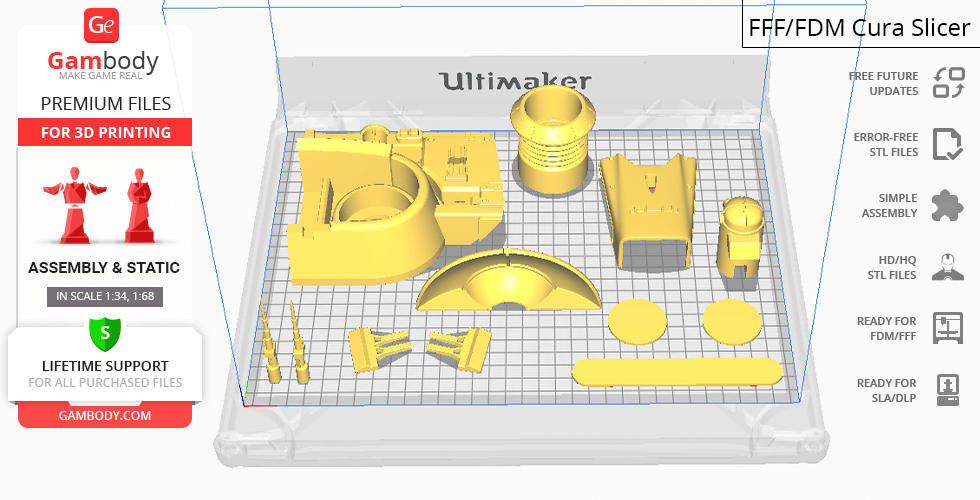Click the IN SCALE 1:34, 1:68 badge

[x=105, y=296]
